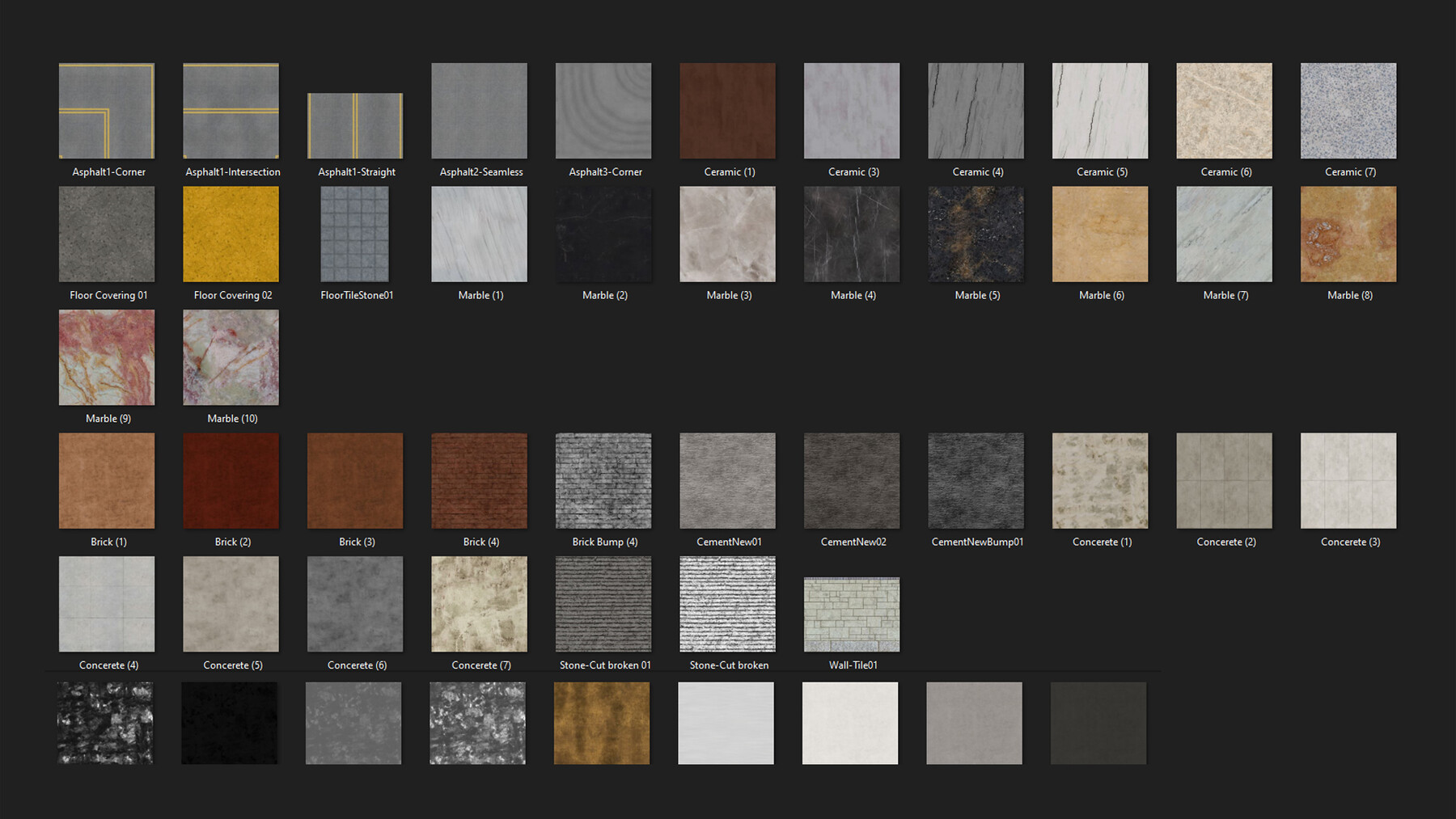Click the 'Brick Bump (4)' caption text
This screenshot has height=819, width=1456.
tap(605, 542)
